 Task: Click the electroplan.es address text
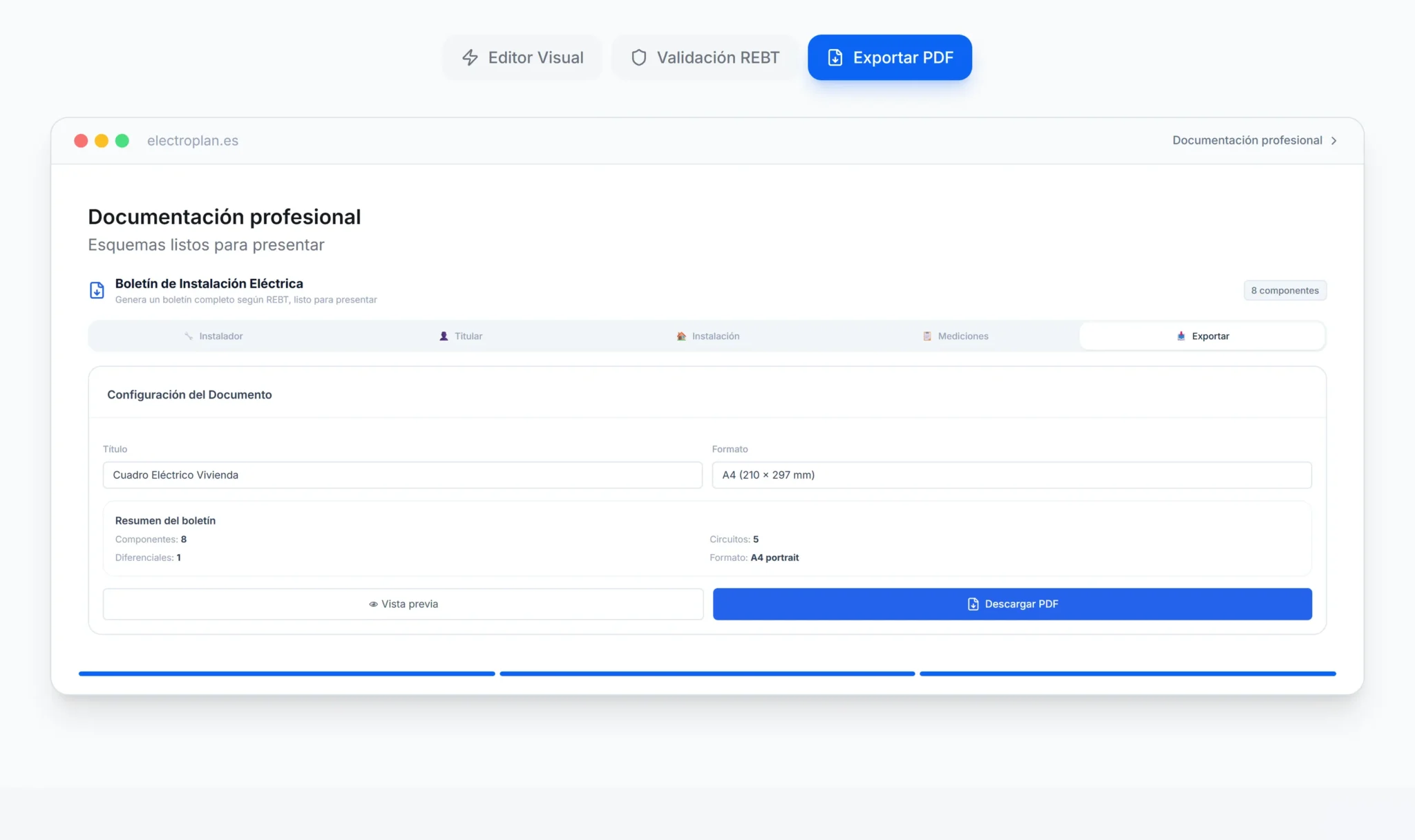193,140
